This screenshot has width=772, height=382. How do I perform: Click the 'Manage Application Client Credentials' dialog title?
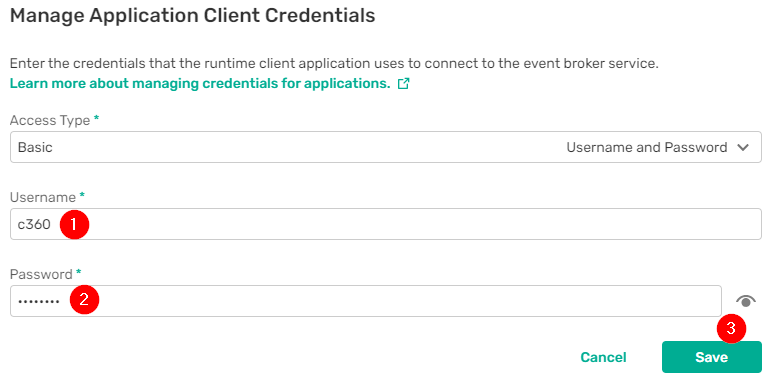(193, 16)
